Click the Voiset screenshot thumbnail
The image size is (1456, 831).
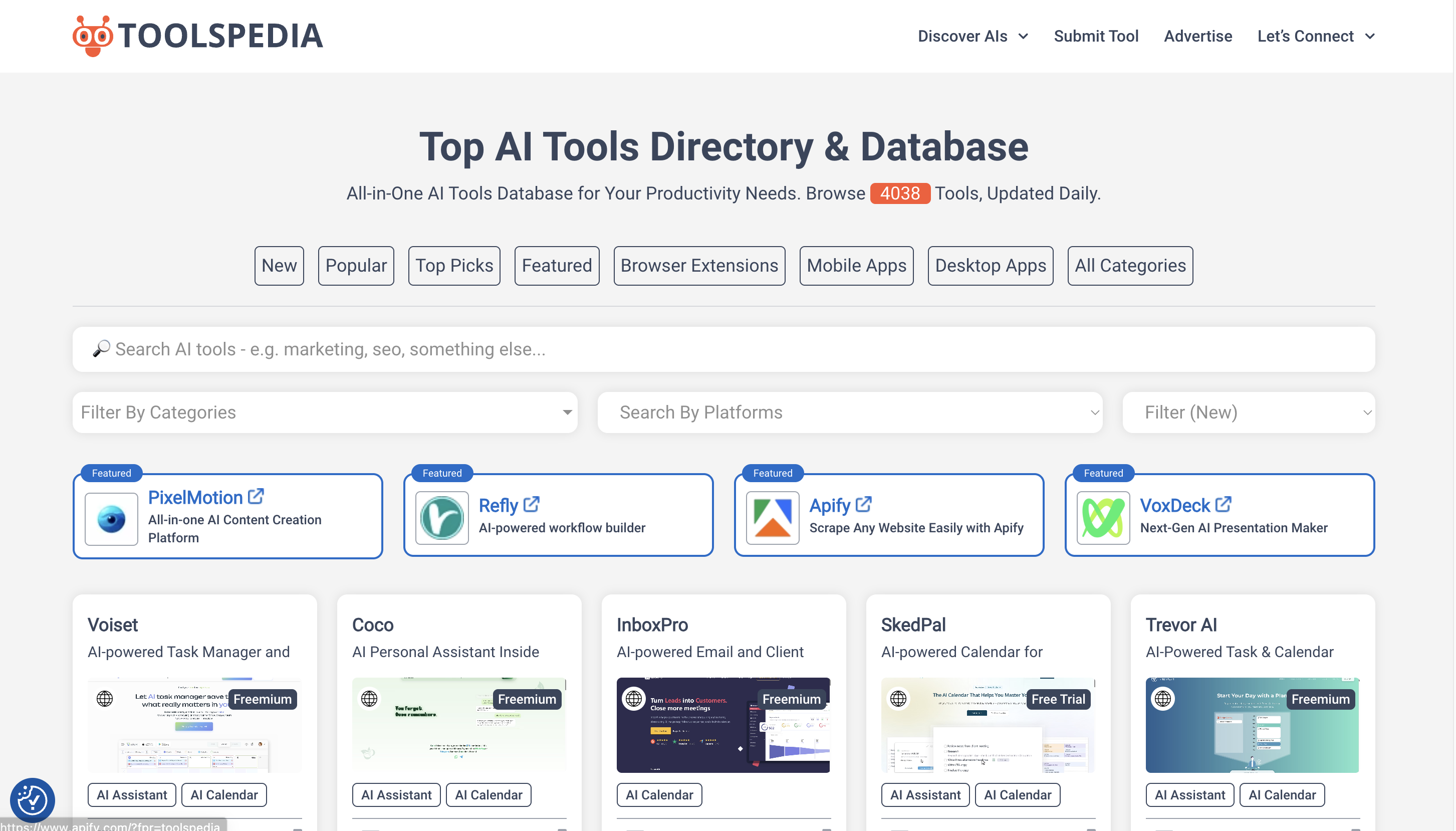(194, 724)
